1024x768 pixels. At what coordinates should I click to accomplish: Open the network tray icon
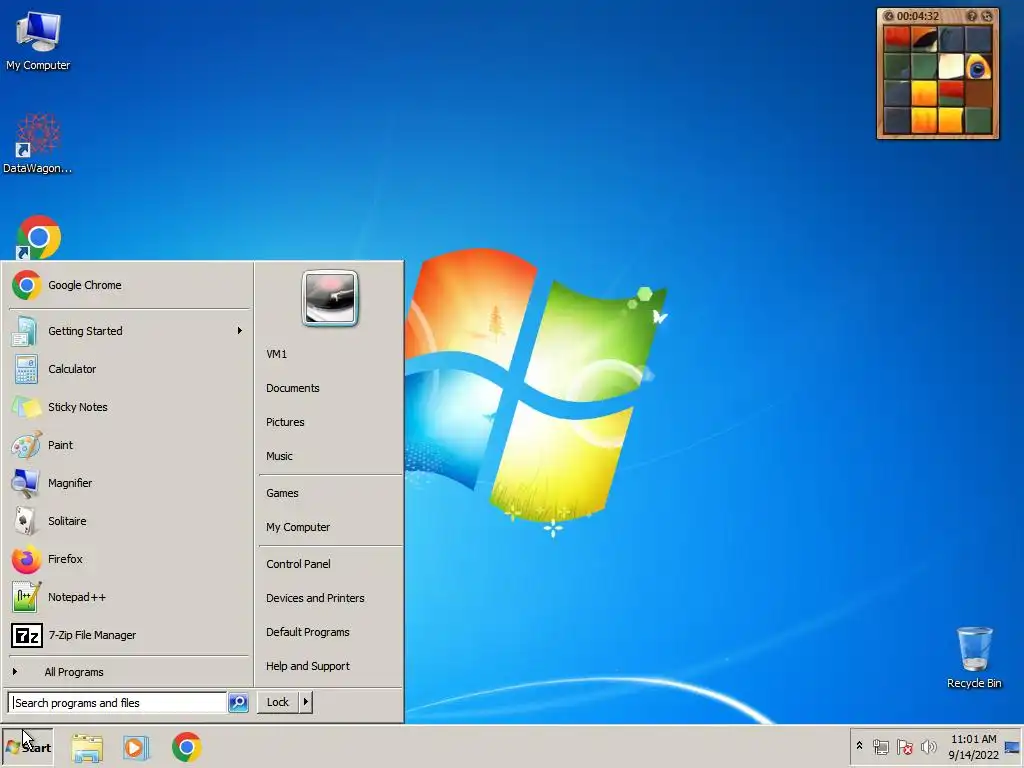(x=880, y=747)
